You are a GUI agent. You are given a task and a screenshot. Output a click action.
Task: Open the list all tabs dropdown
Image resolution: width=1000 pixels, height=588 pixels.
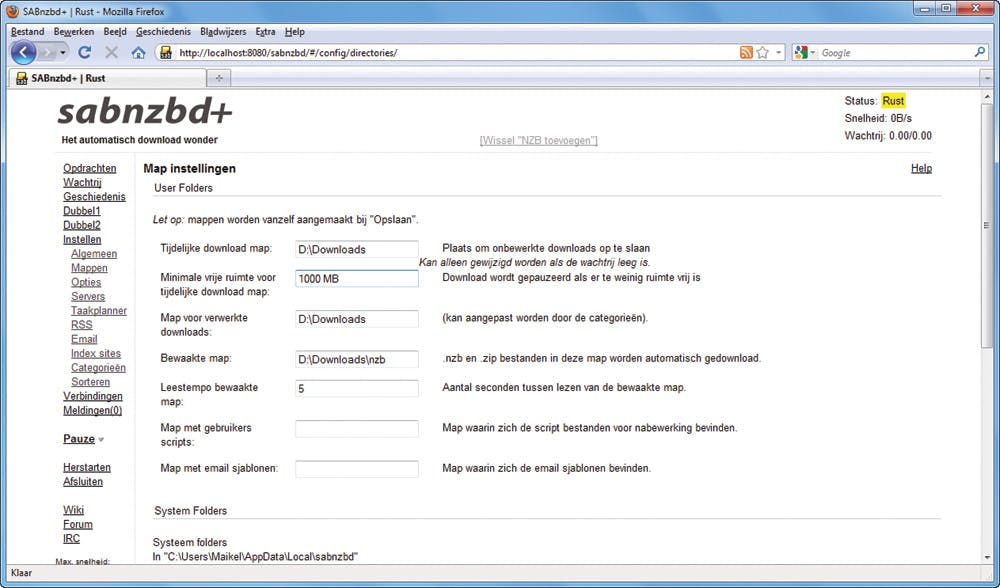click(x=987, y=78)
